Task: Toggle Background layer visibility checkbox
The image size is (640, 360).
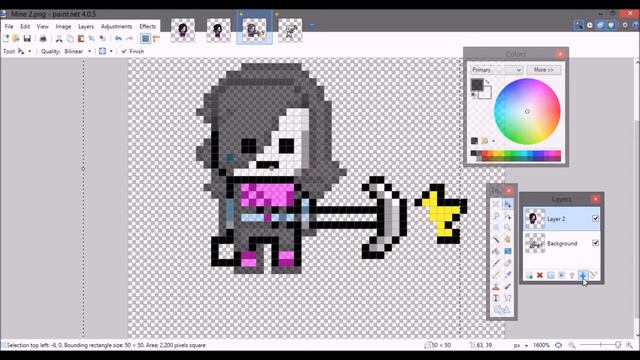Action: point(596,243)
